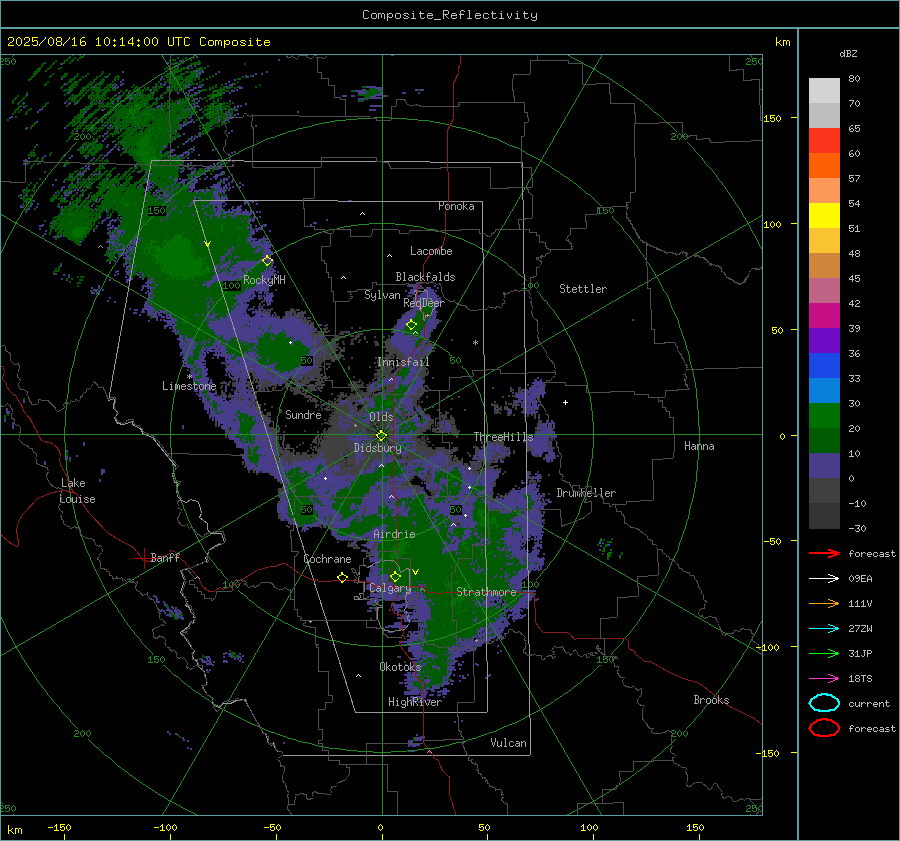Click the Blackfalds town label
The height and width of the screenshot is (841, 900).
425,277
